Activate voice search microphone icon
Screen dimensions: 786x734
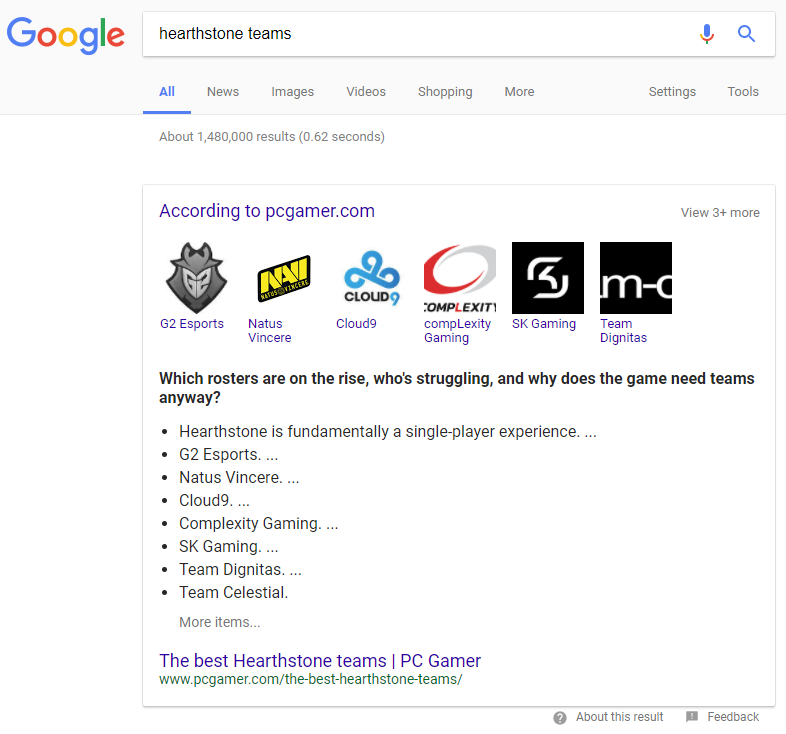(707, 34)
